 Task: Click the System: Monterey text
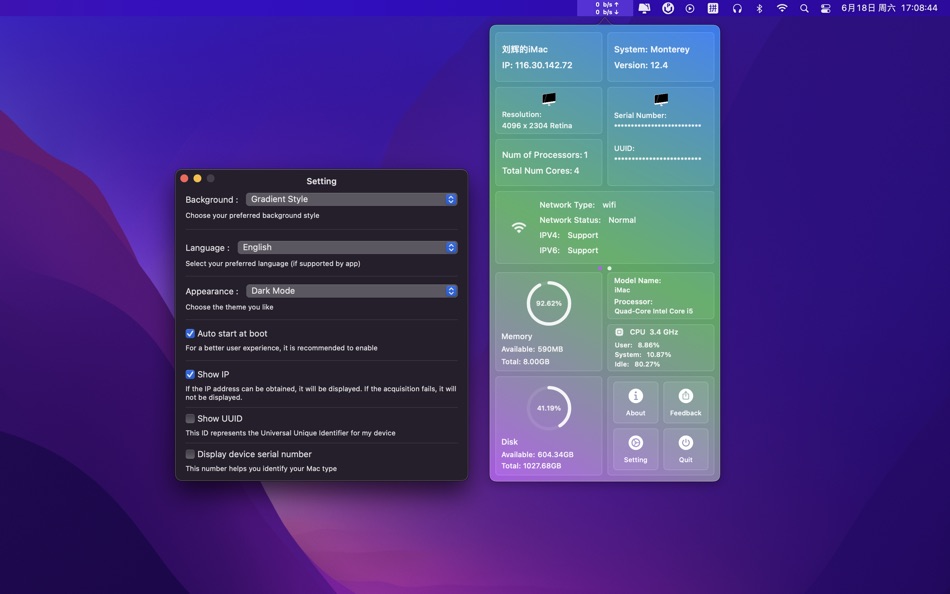(x=652, y=50)
